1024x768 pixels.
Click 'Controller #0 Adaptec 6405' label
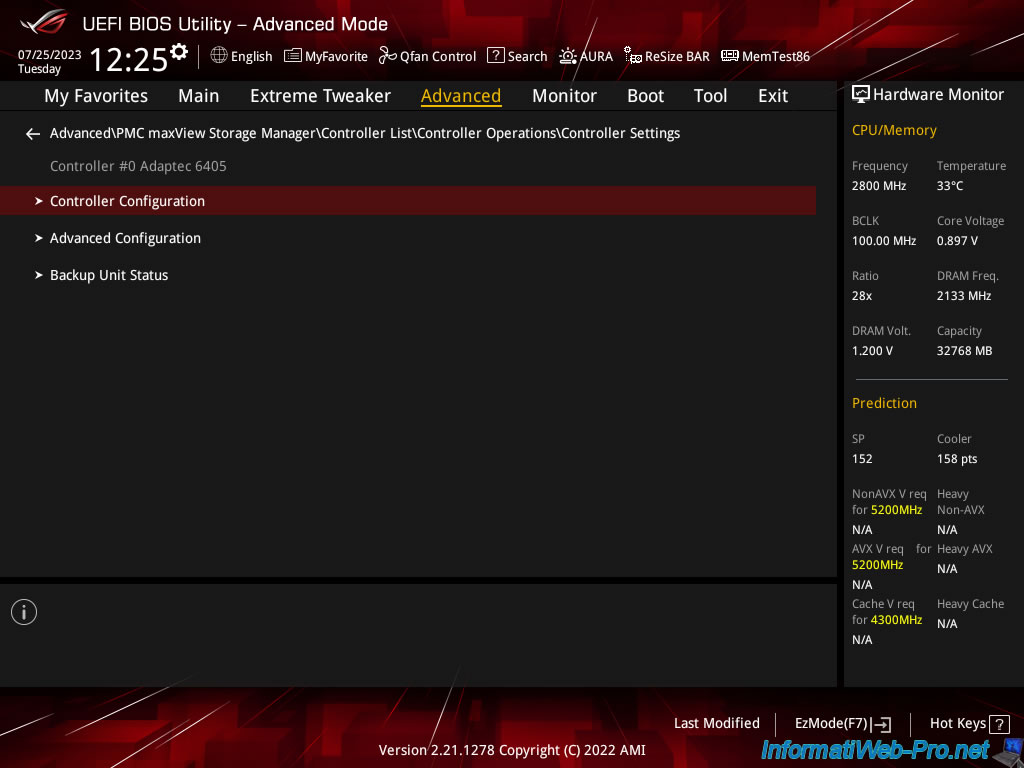(x=138, y=167)
